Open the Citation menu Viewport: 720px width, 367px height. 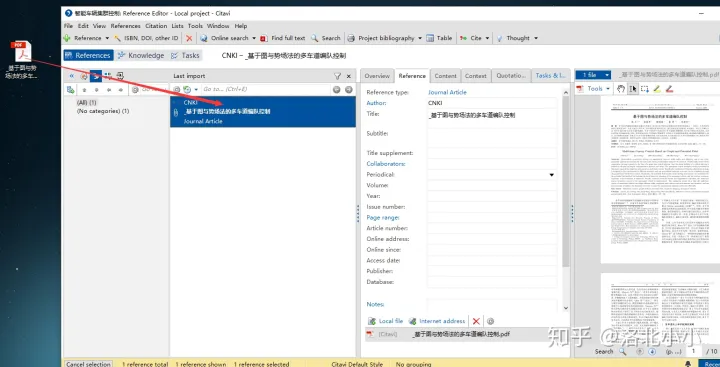pyautogui.click(x=156, y=26)
